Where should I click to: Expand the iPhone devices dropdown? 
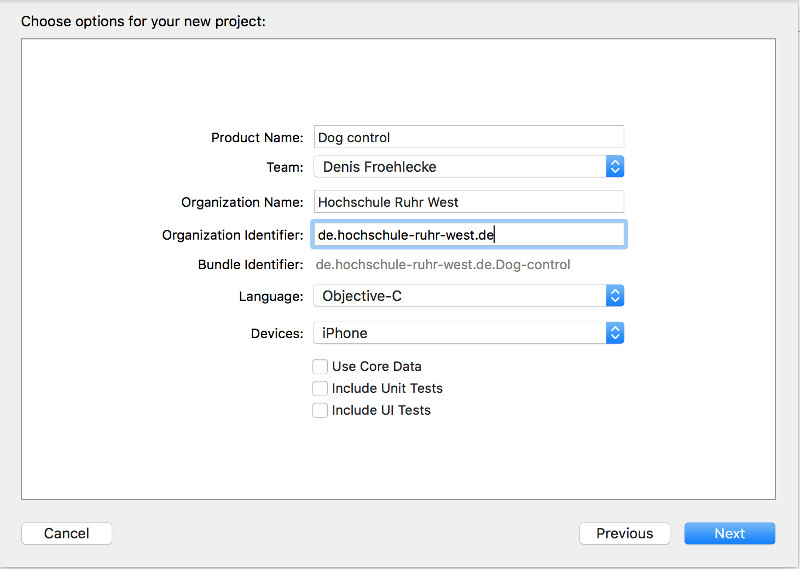coord(460,333)
